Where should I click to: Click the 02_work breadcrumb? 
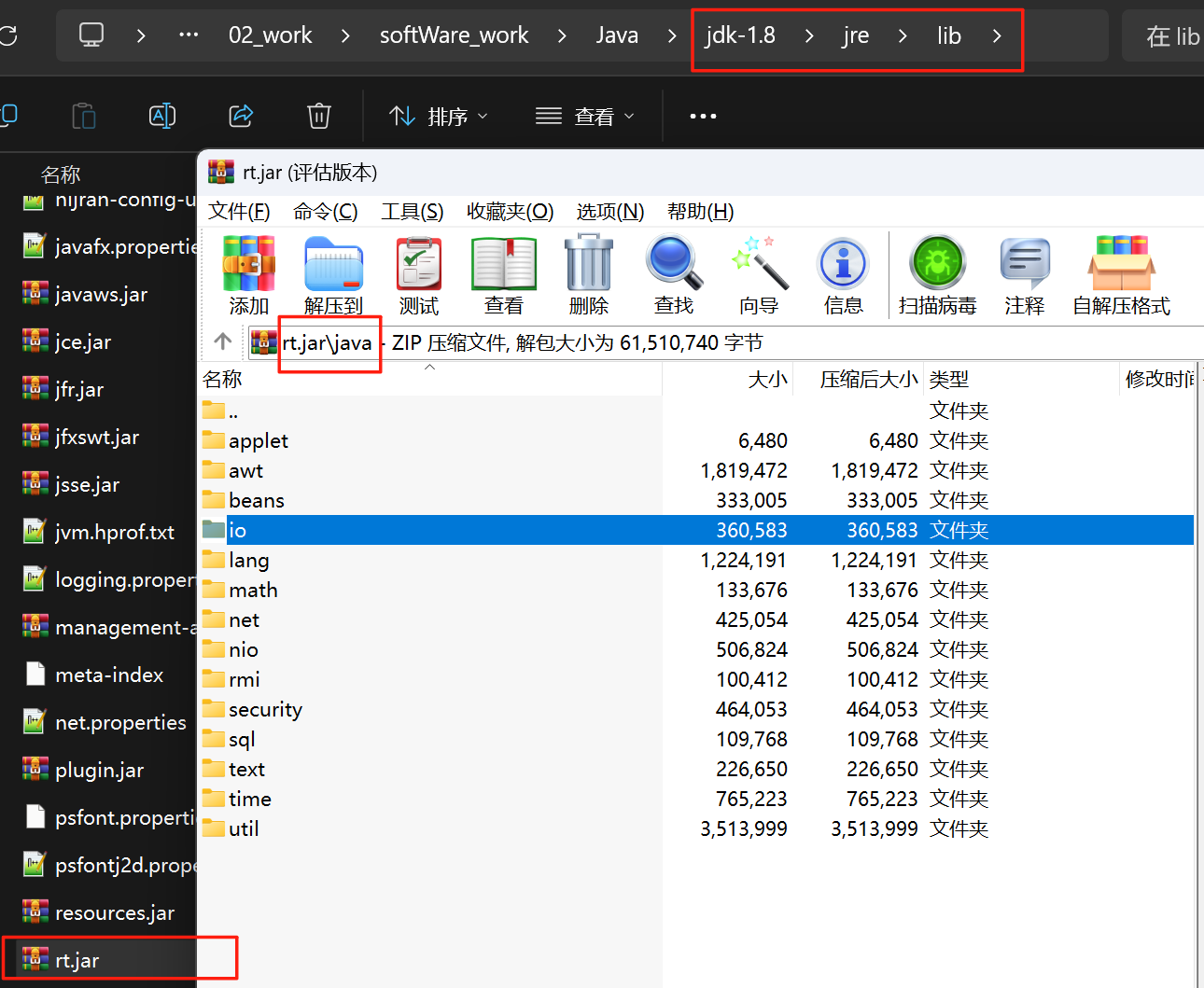coord(271,35)
